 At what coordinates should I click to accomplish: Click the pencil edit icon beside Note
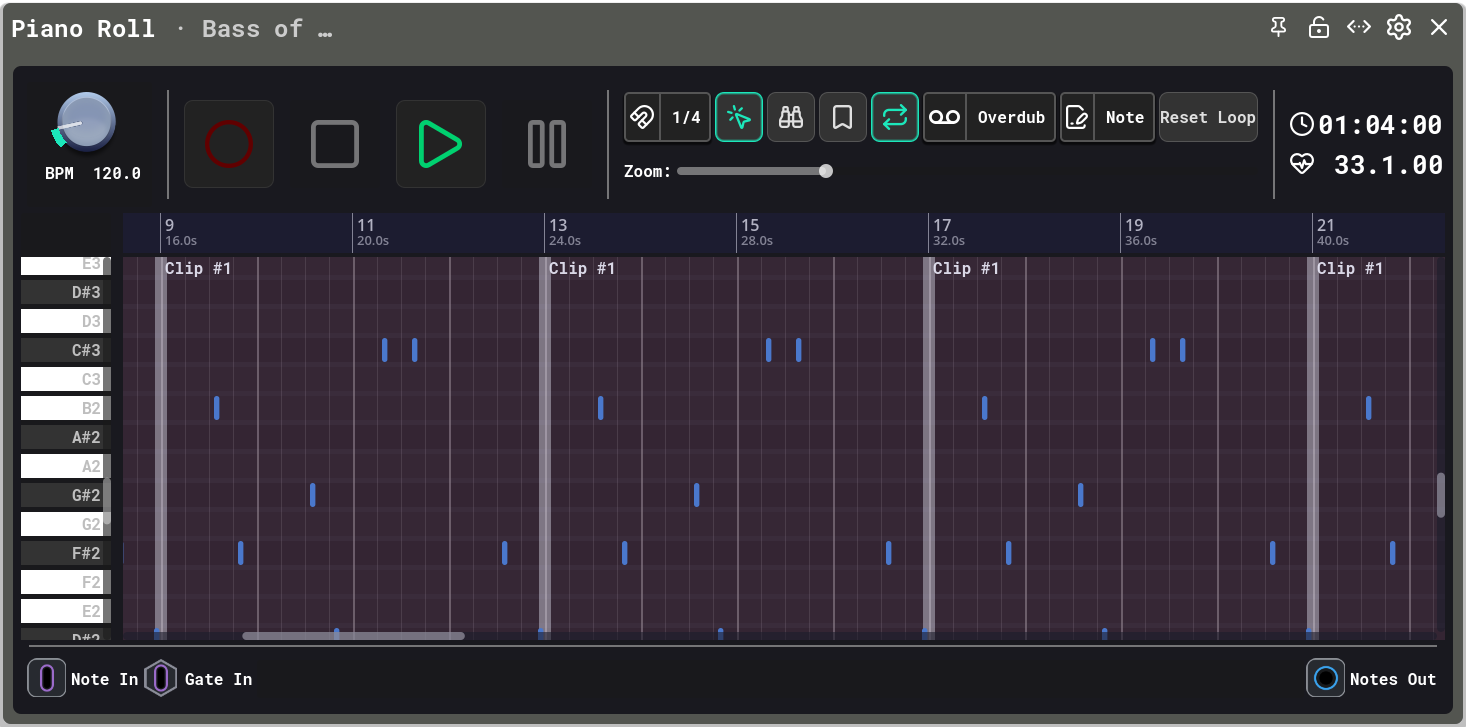1077,117
